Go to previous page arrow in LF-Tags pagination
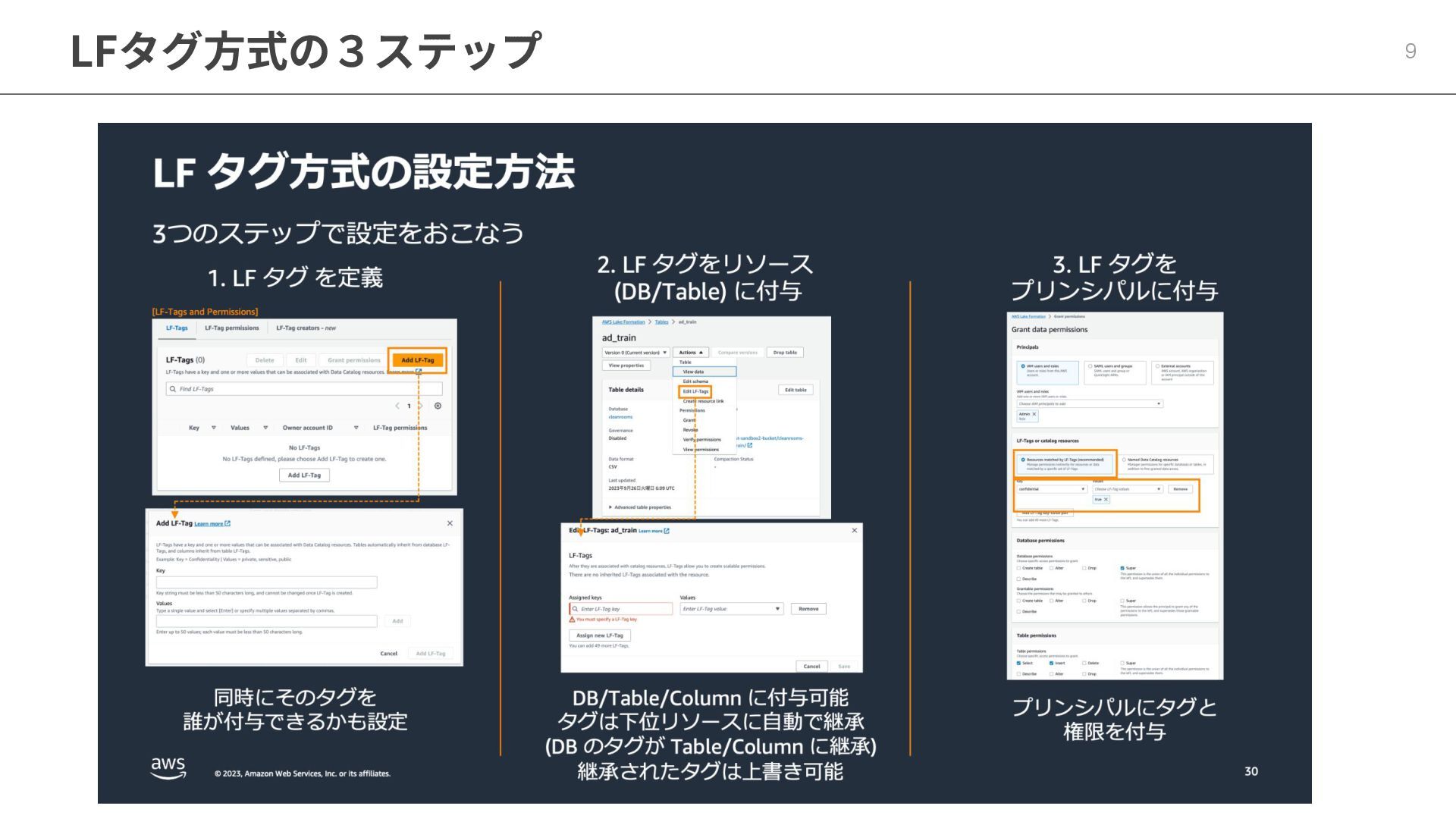The height and width of the screenshot is (819, 1456). (x=397, y=406)
